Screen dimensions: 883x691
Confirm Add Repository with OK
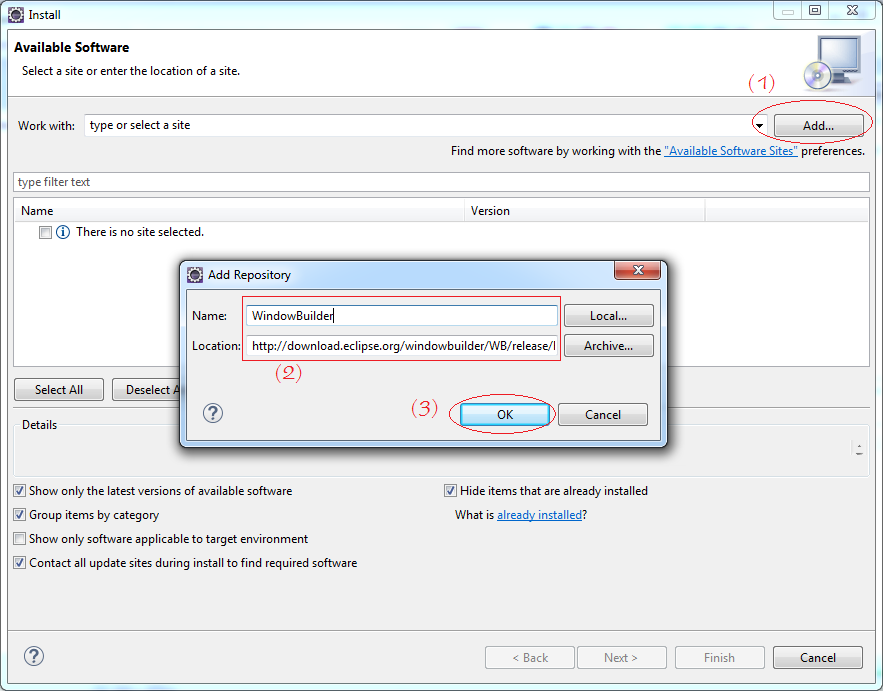click(505, 414)
